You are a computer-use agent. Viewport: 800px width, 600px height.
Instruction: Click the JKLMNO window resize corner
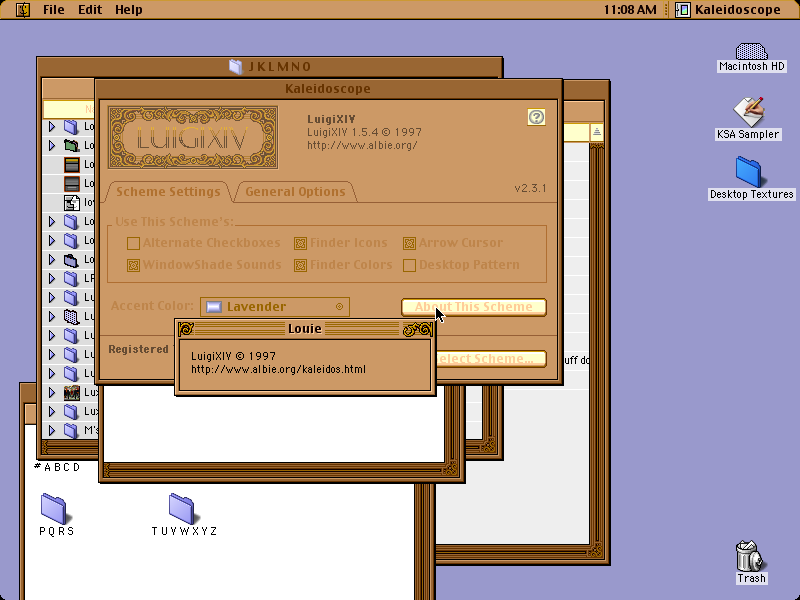(487, 445)
